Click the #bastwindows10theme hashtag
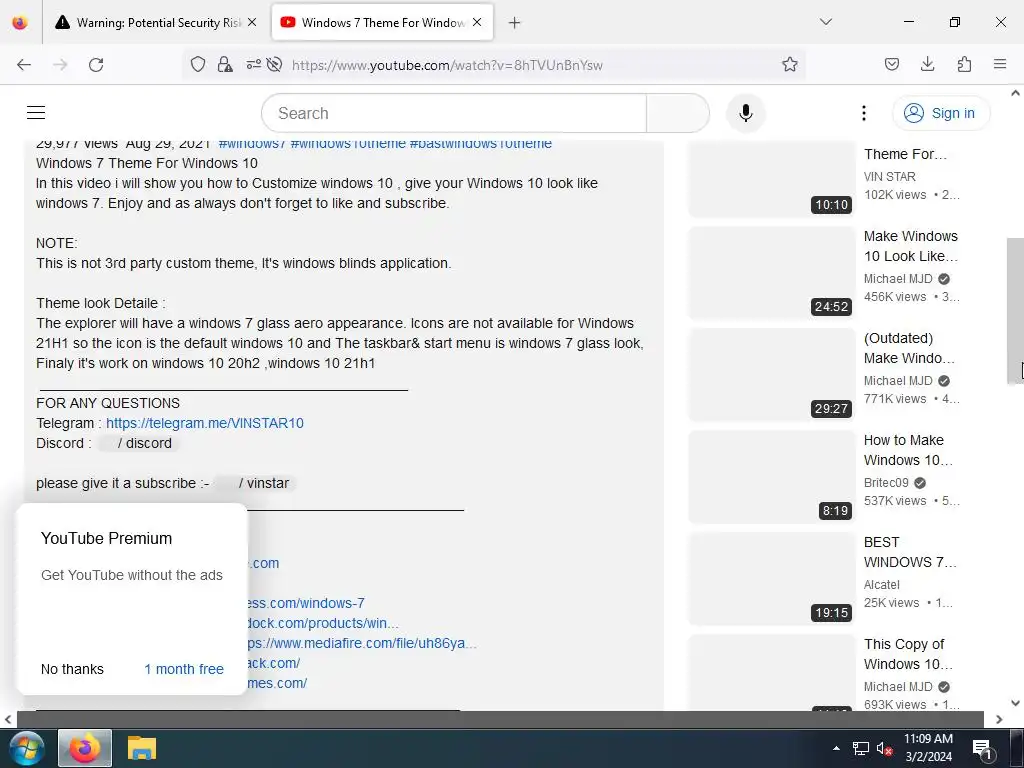The width and height of the screenshot is (1024, 768). pos(480,144)
